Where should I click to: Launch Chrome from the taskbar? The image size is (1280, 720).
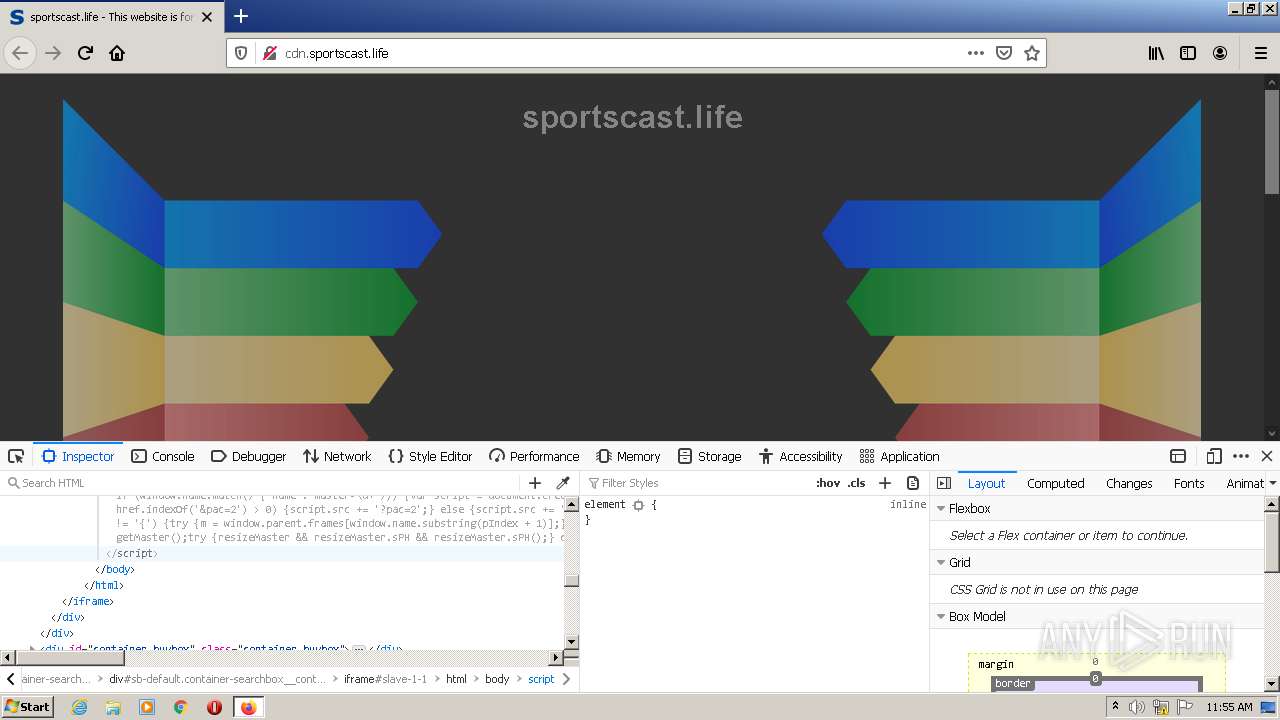[x=180, y=707]
